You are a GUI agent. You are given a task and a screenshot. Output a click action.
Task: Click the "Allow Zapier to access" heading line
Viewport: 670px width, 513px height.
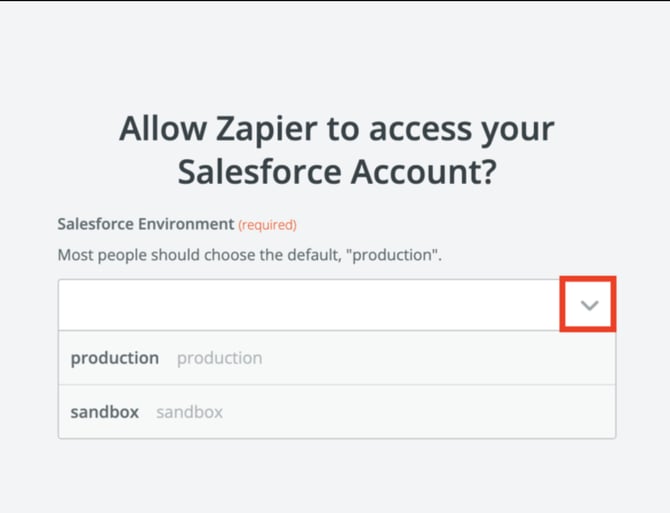pyautogui.click(x=336, y=130)
